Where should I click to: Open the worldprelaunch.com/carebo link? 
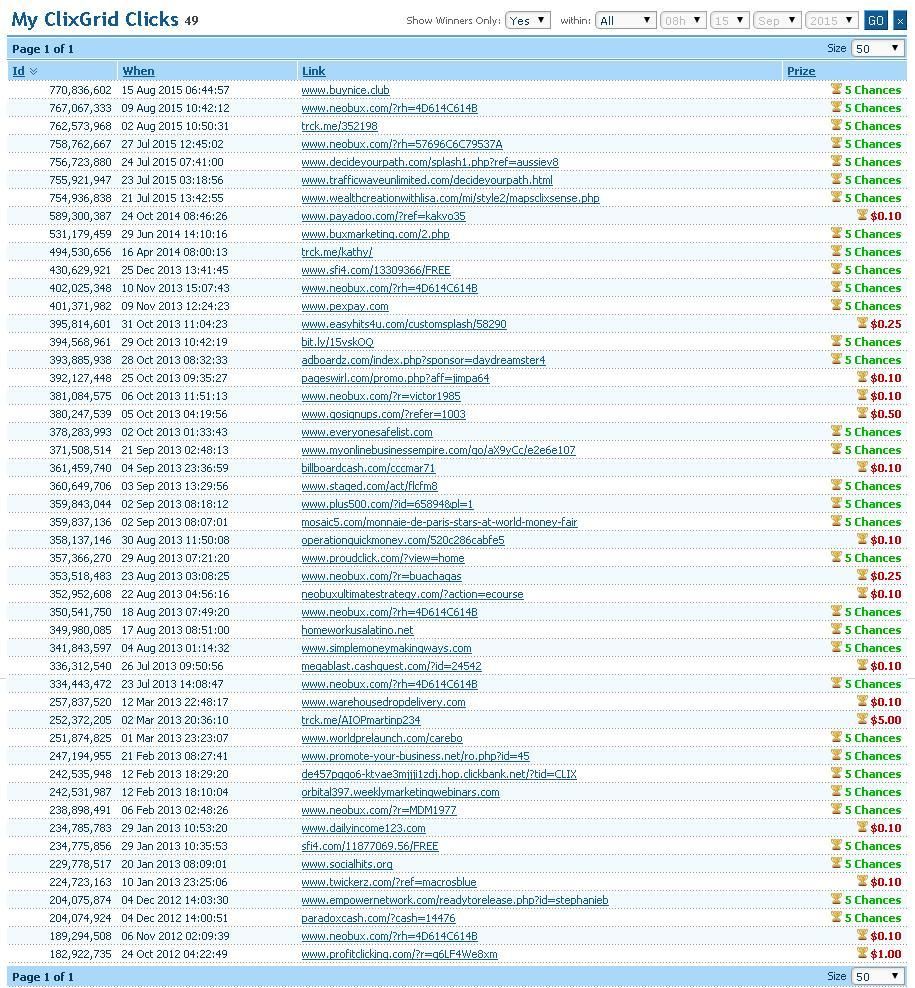click(x=382, y=738)
